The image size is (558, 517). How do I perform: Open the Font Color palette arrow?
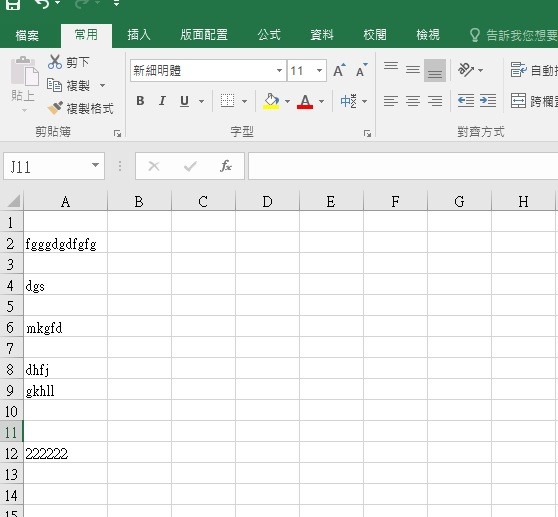[321, 101]
